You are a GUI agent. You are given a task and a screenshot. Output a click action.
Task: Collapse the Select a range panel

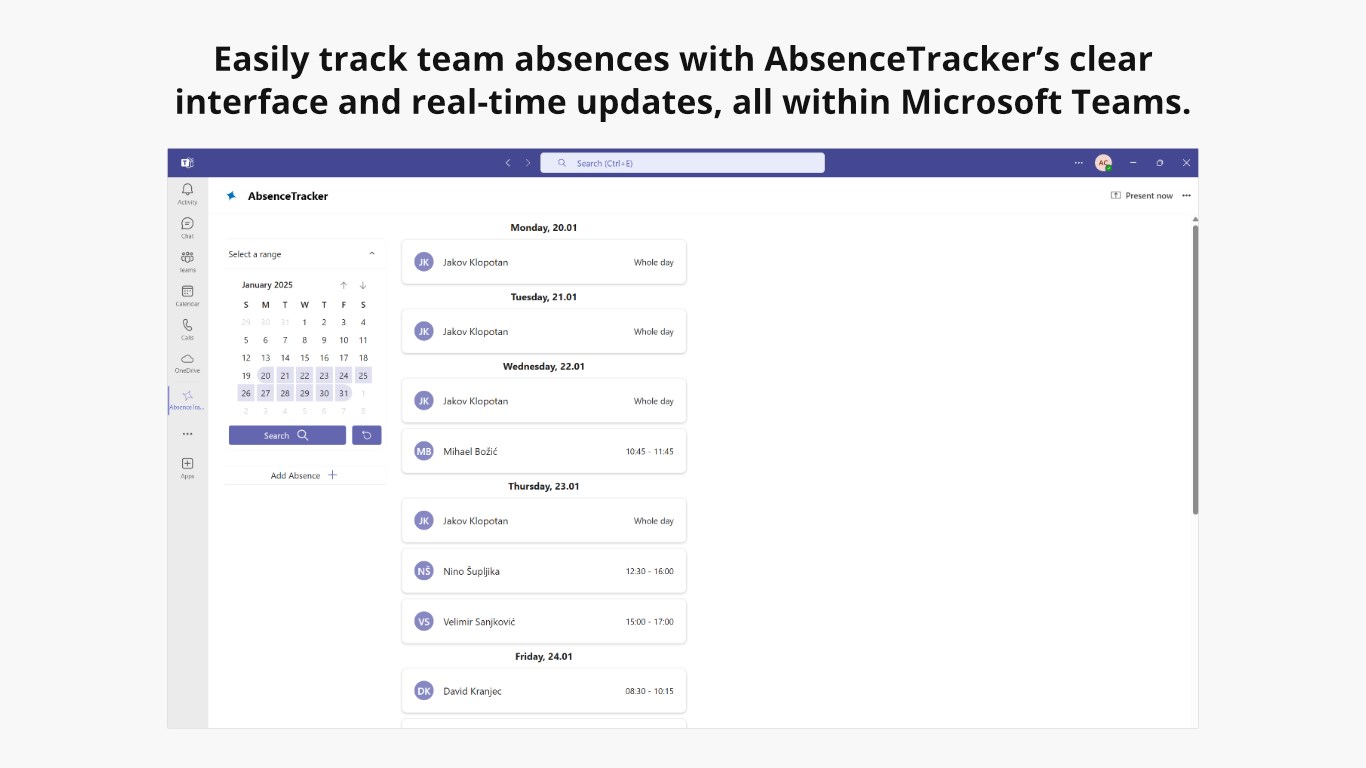pos(372,254)
